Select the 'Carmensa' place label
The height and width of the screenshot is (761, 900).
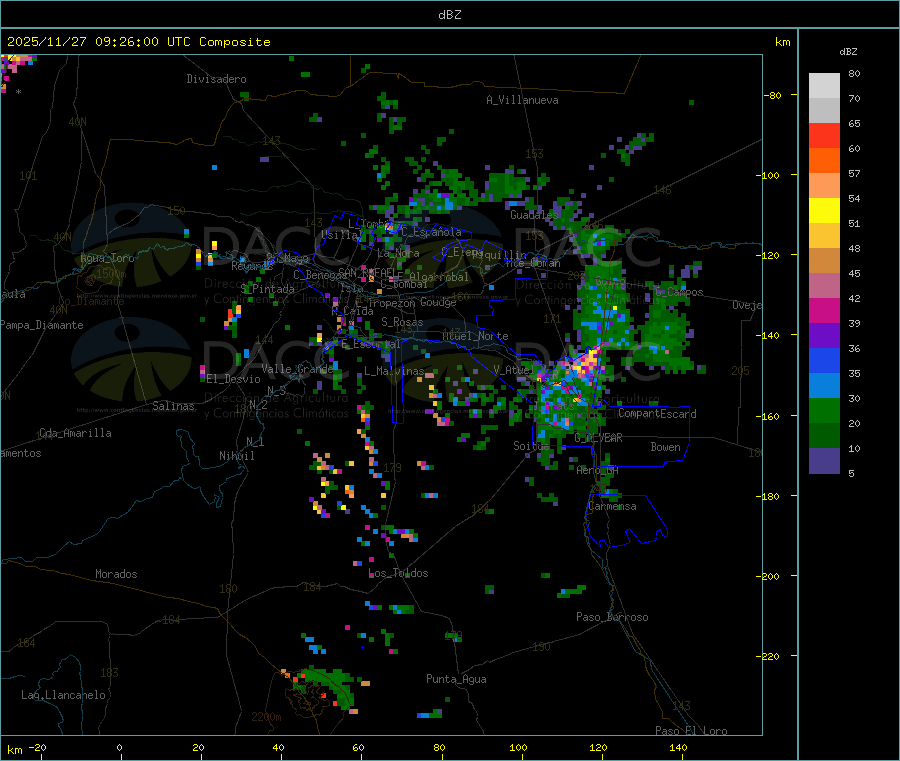[x=612, y=506]
